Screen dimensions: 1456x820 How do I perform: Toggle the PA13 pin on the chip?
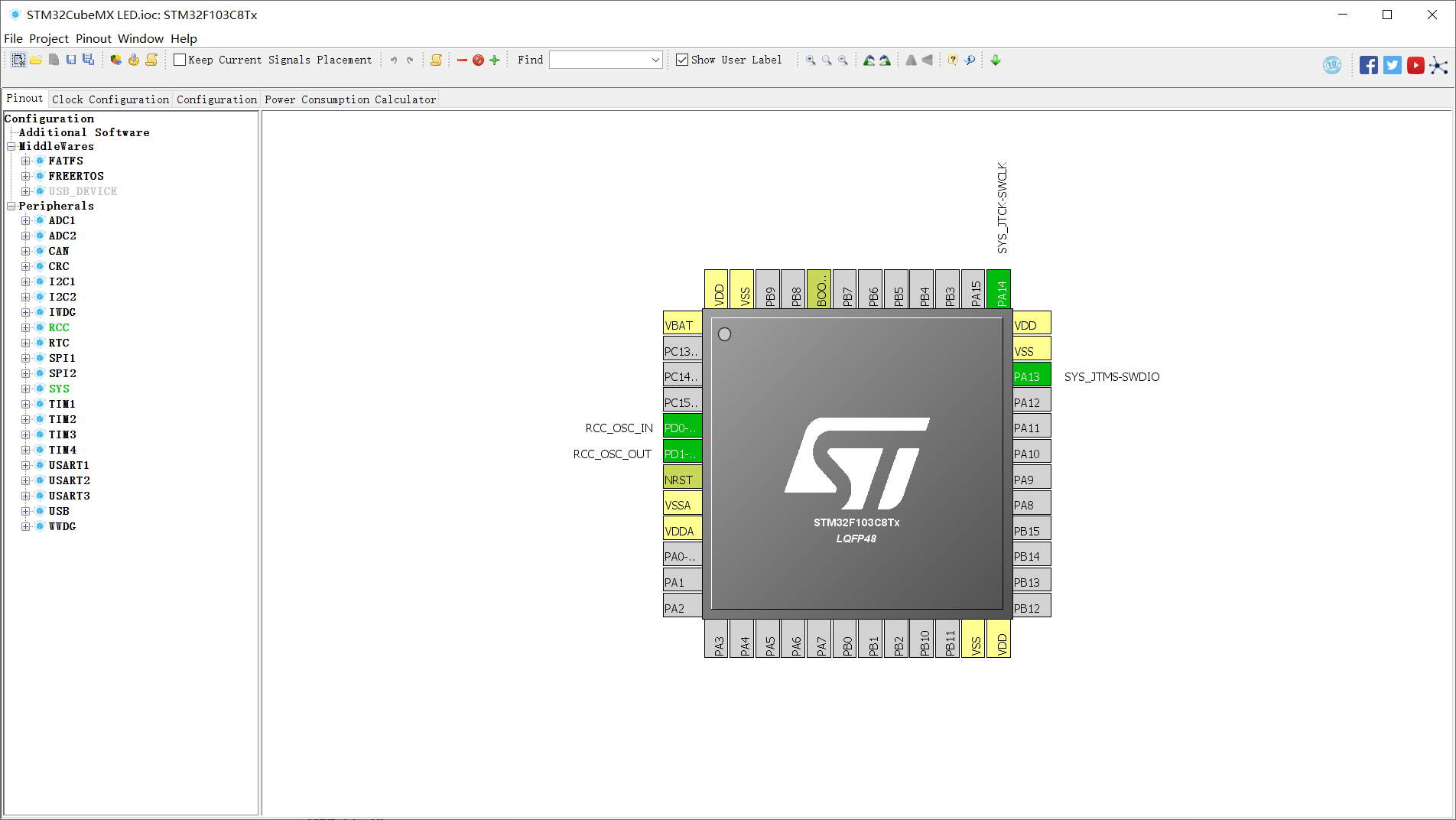pyautogui.click(x=1030, y=375)
